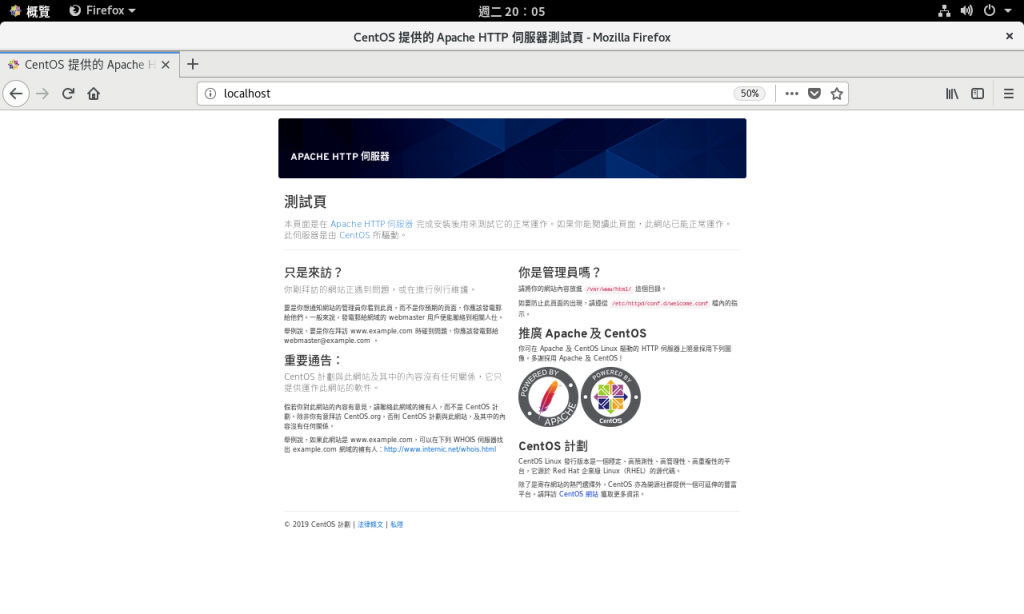Open the Firefox home page icon
Screen dimensions: 1024x614
pos(93,93)
